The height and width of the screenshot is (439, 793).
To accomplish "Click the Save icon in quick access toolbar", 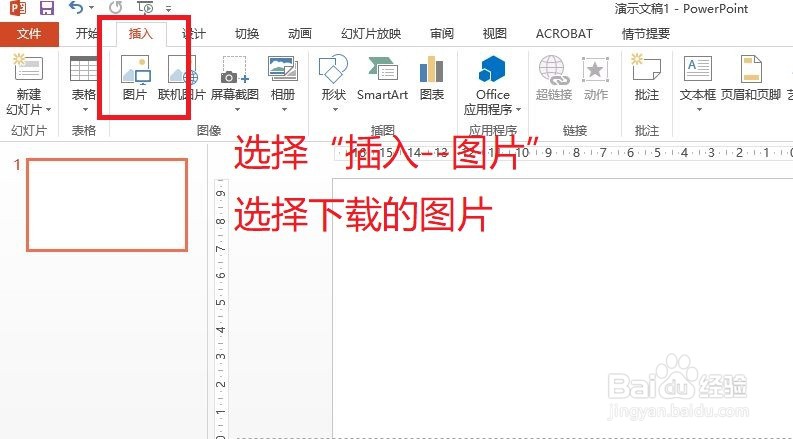I will (47, 8).
